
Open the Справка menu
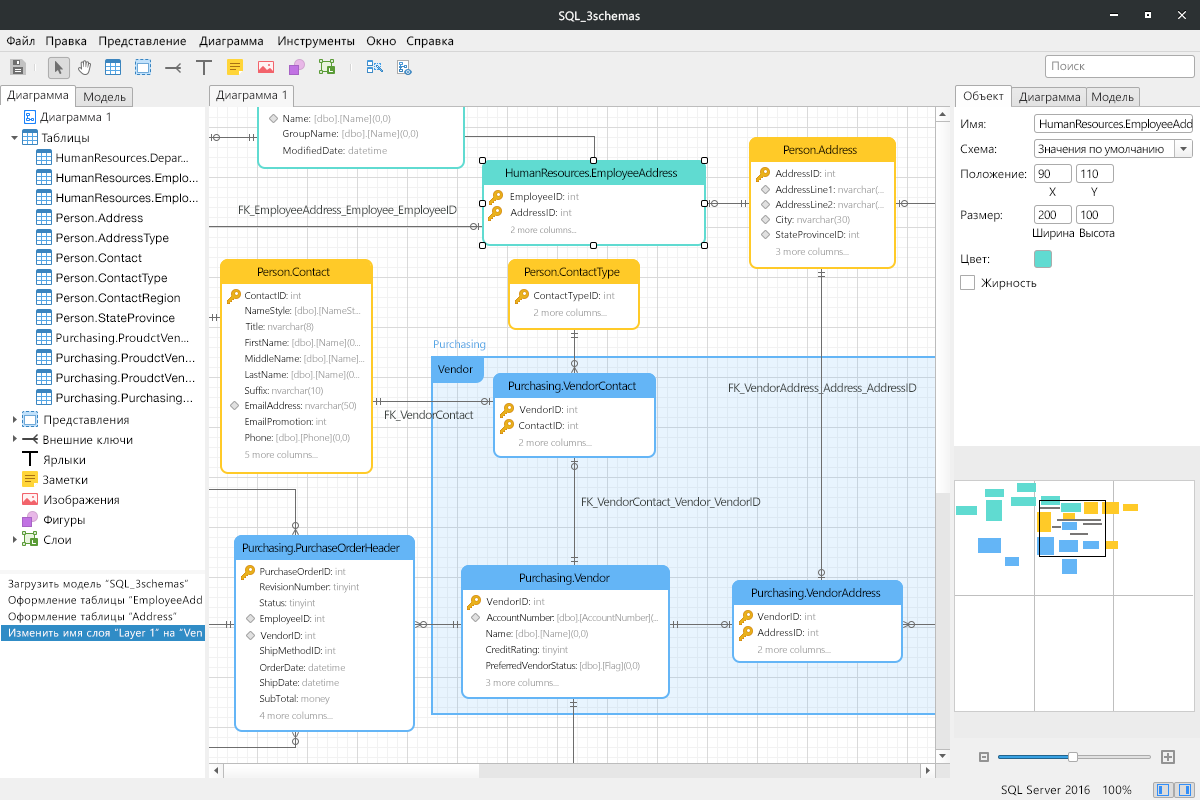tap(430, 41)
